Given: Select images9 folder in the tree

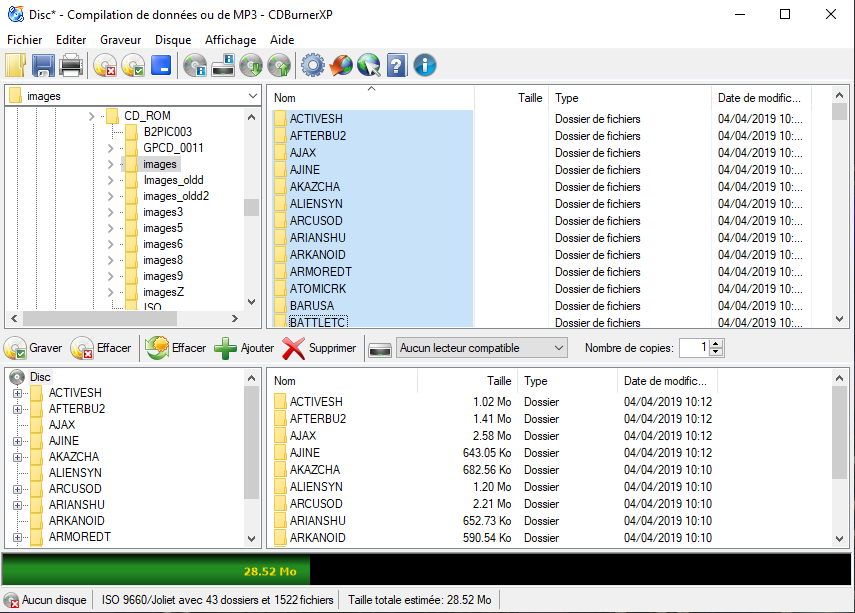Looking at the screenshot, I should click(x=163, y=277).
